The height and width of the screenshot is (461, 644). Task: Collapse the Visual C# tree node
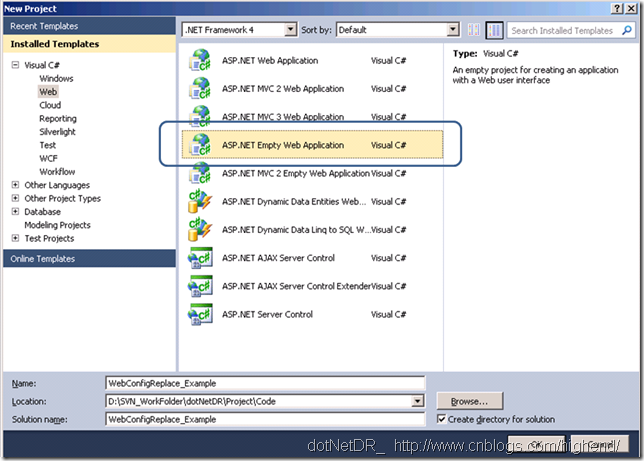click(x=15, y=65)
